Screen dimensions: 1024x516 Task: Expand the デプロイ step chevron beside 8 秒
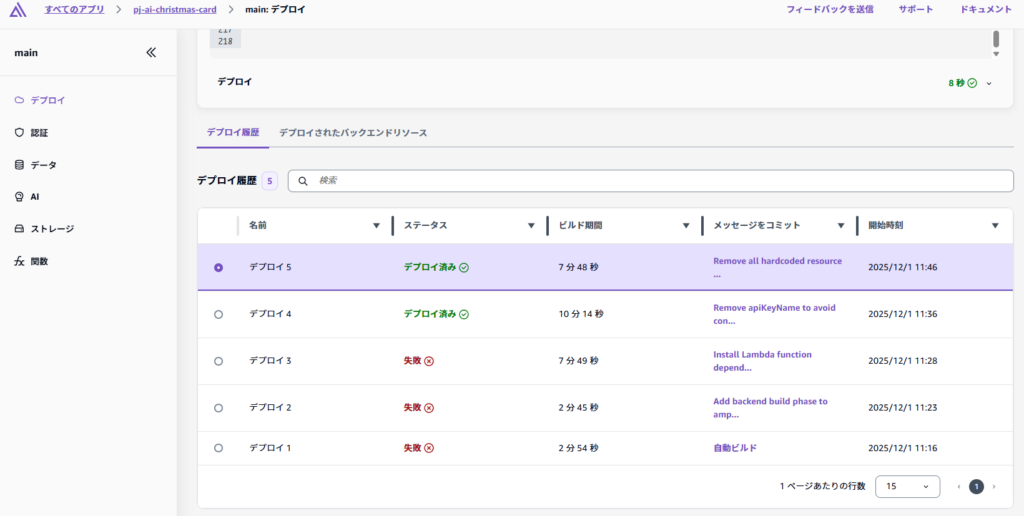(989, 83)
